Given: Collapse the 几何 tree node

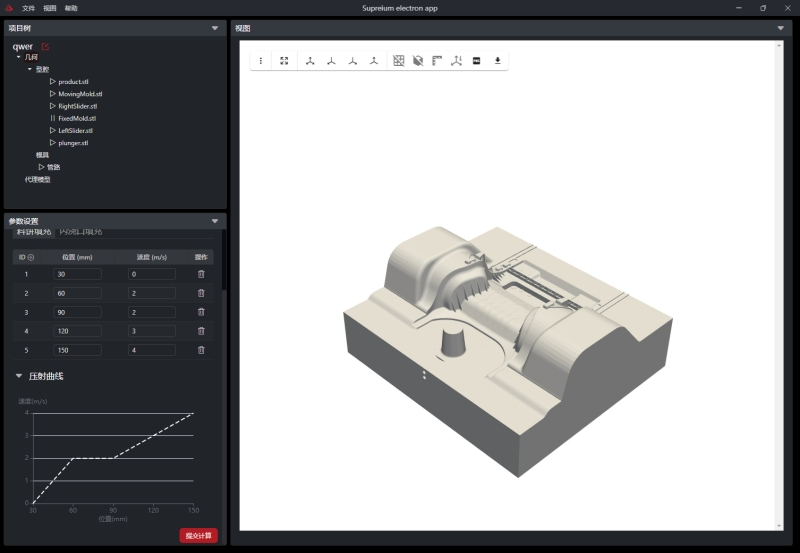Looking at the screenshot, I should [x=19, y=57].
